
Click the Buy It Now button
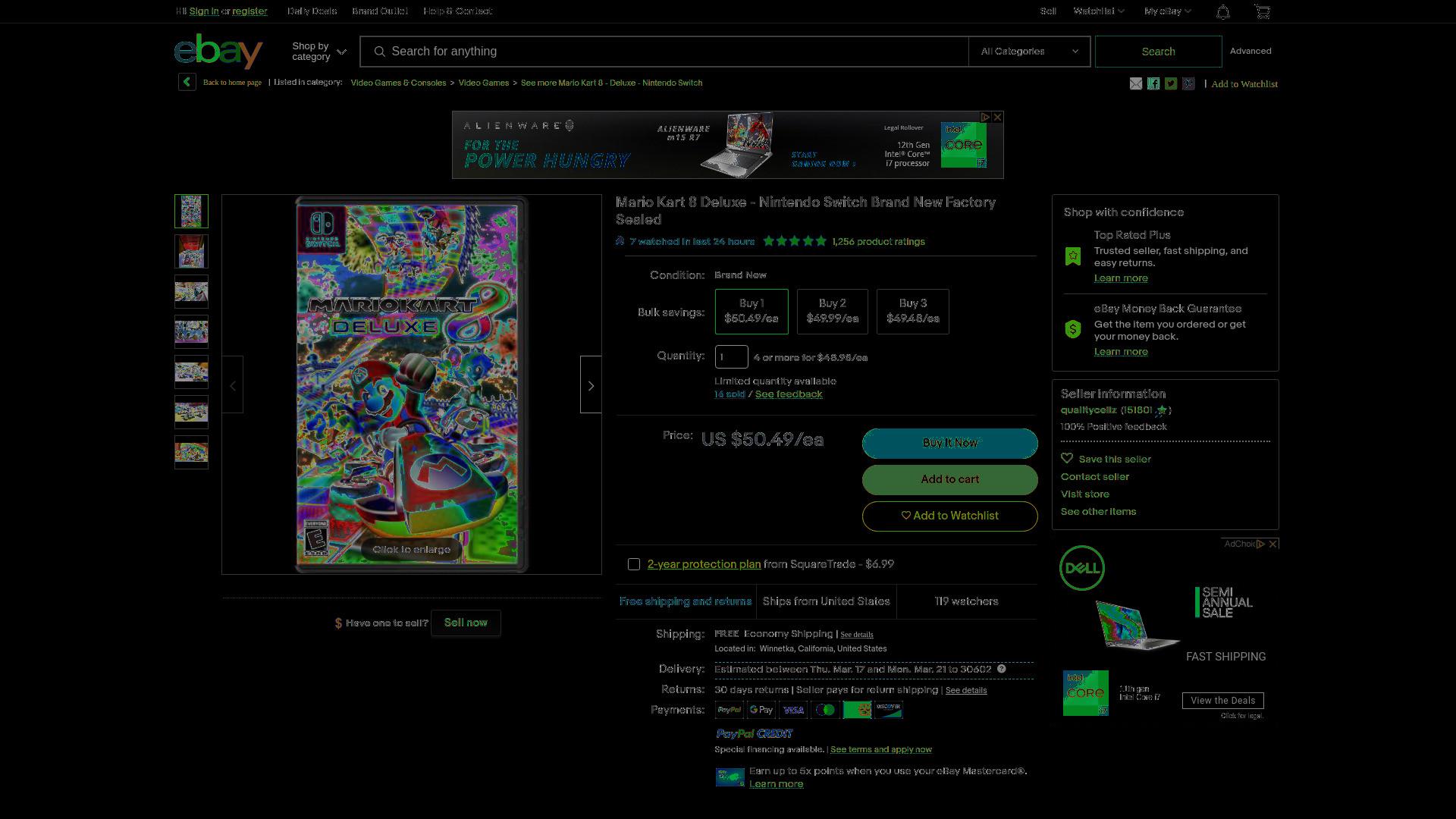949,443
